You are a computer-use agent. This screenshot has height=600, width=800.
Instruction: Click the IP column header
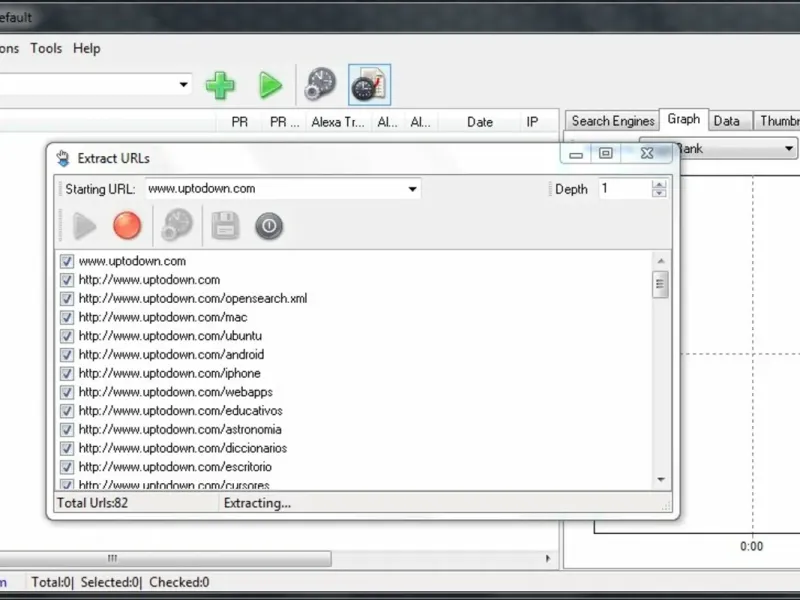click(532, 122)
